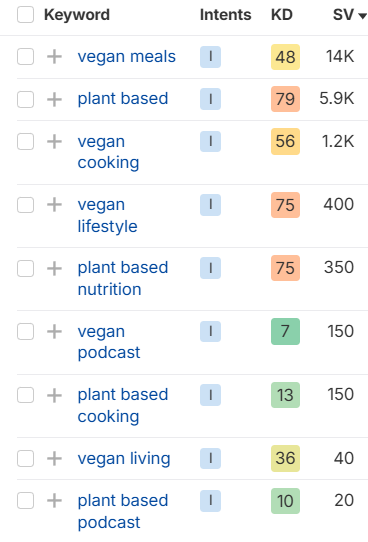
Task: Open the plant based nutrition keyword link
Action: [123, 278]
